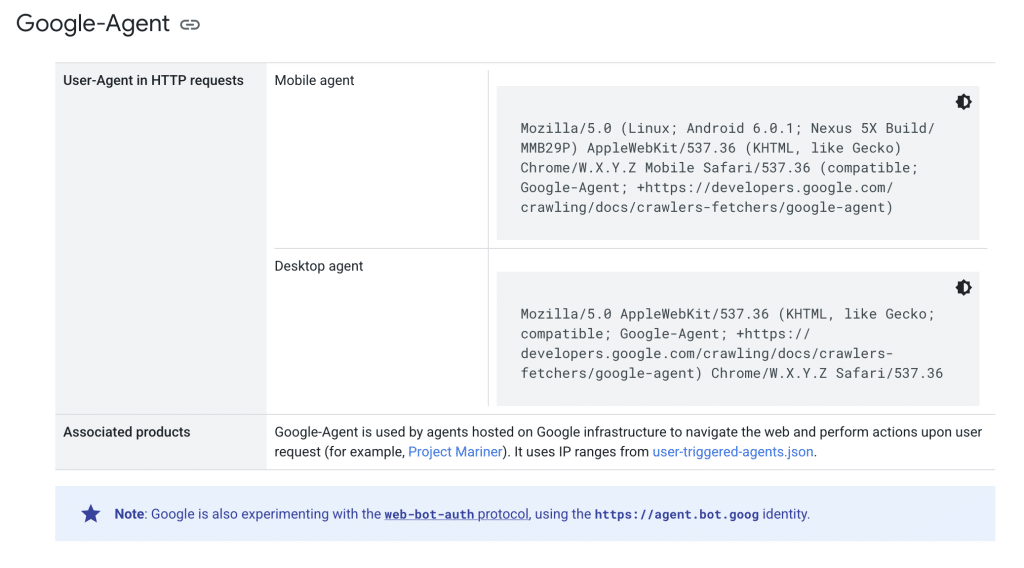
Task: Select the "User-Agent in HTTP requests" row header
Action: click(x=153, y=81)
